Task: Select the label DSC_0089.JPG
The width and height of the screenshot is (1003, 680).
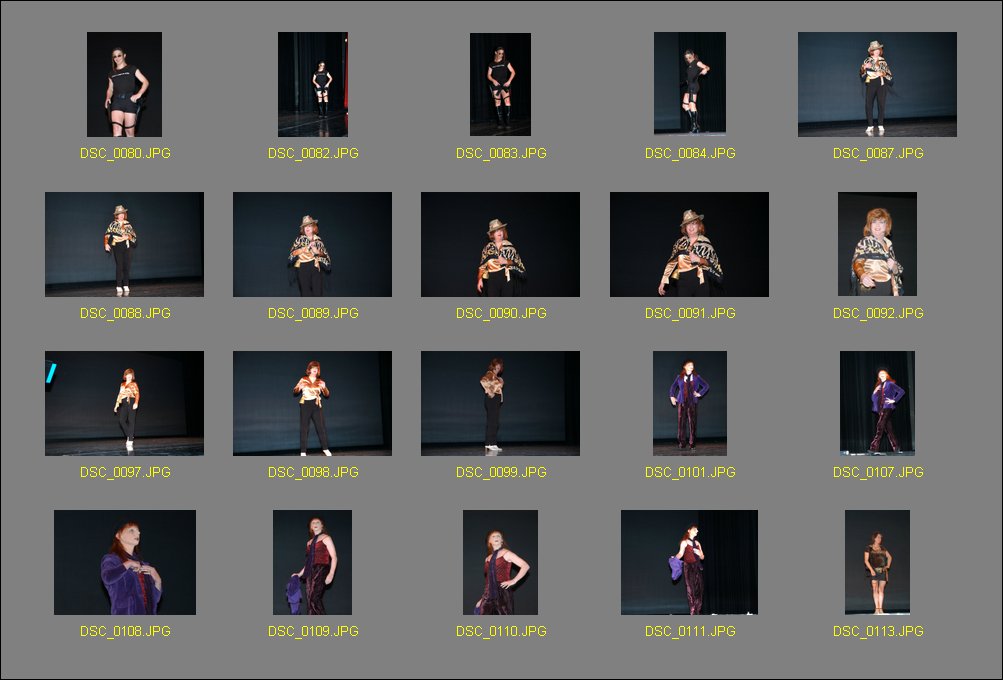Action: [313, 313]
